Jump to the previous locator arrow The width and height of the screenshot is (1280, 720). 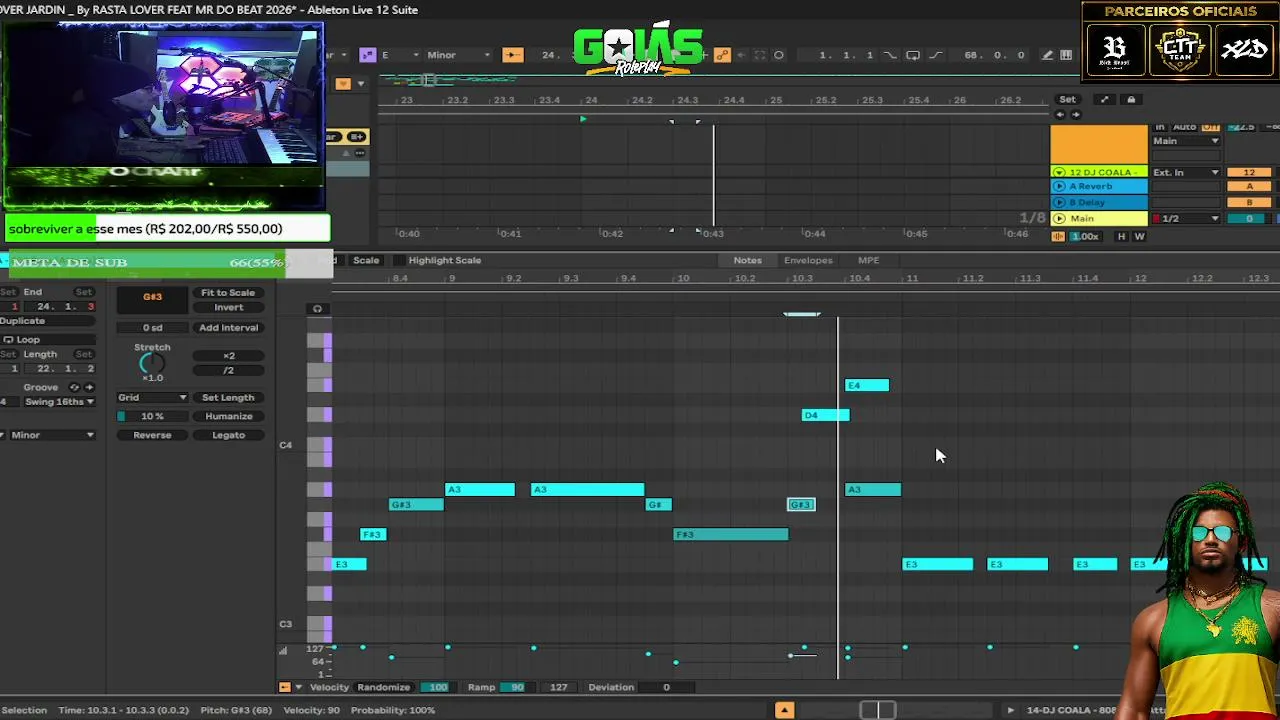click(x=1061, y=114)
